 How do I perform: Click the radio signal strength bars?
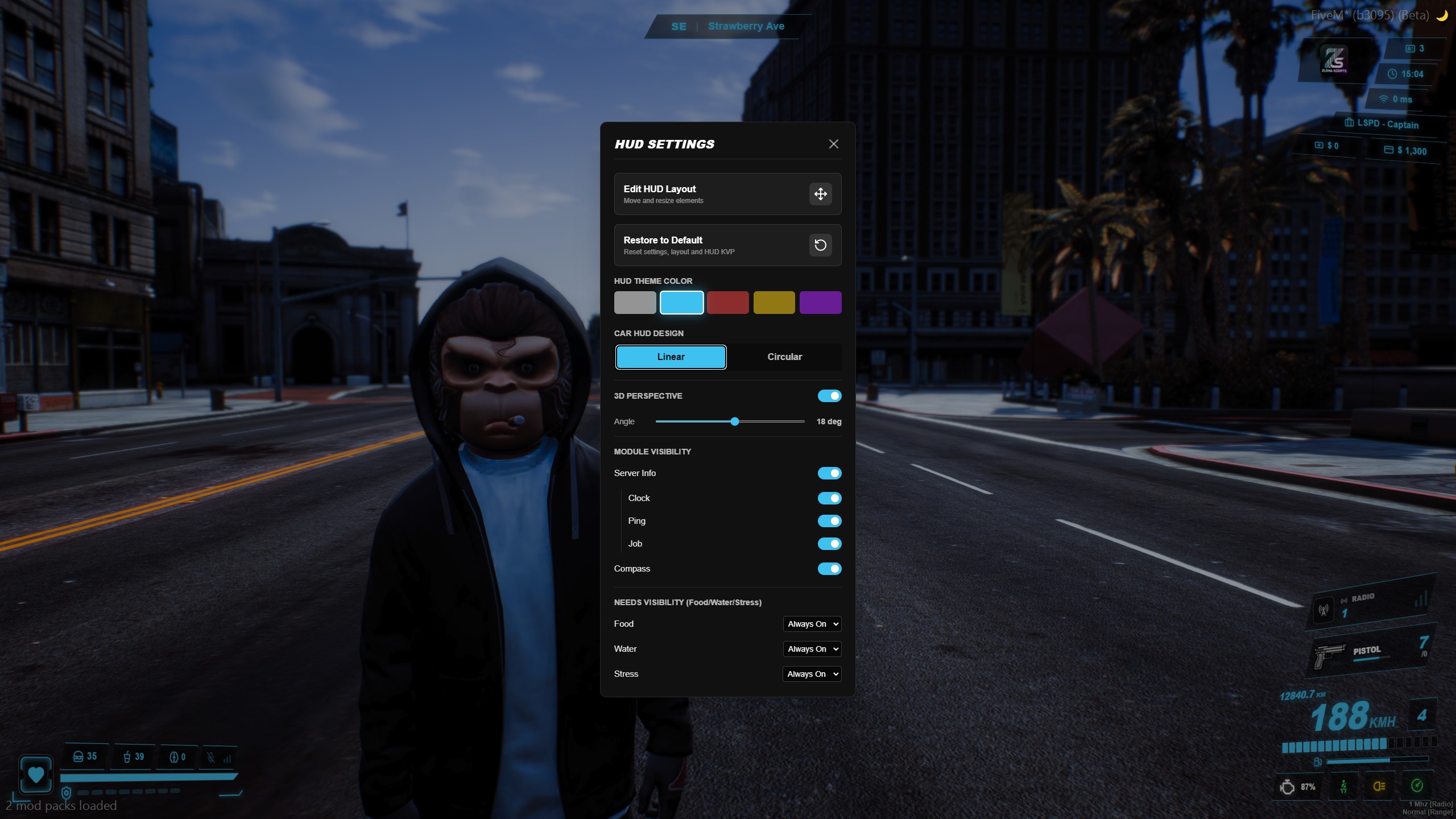point(1421,599)
